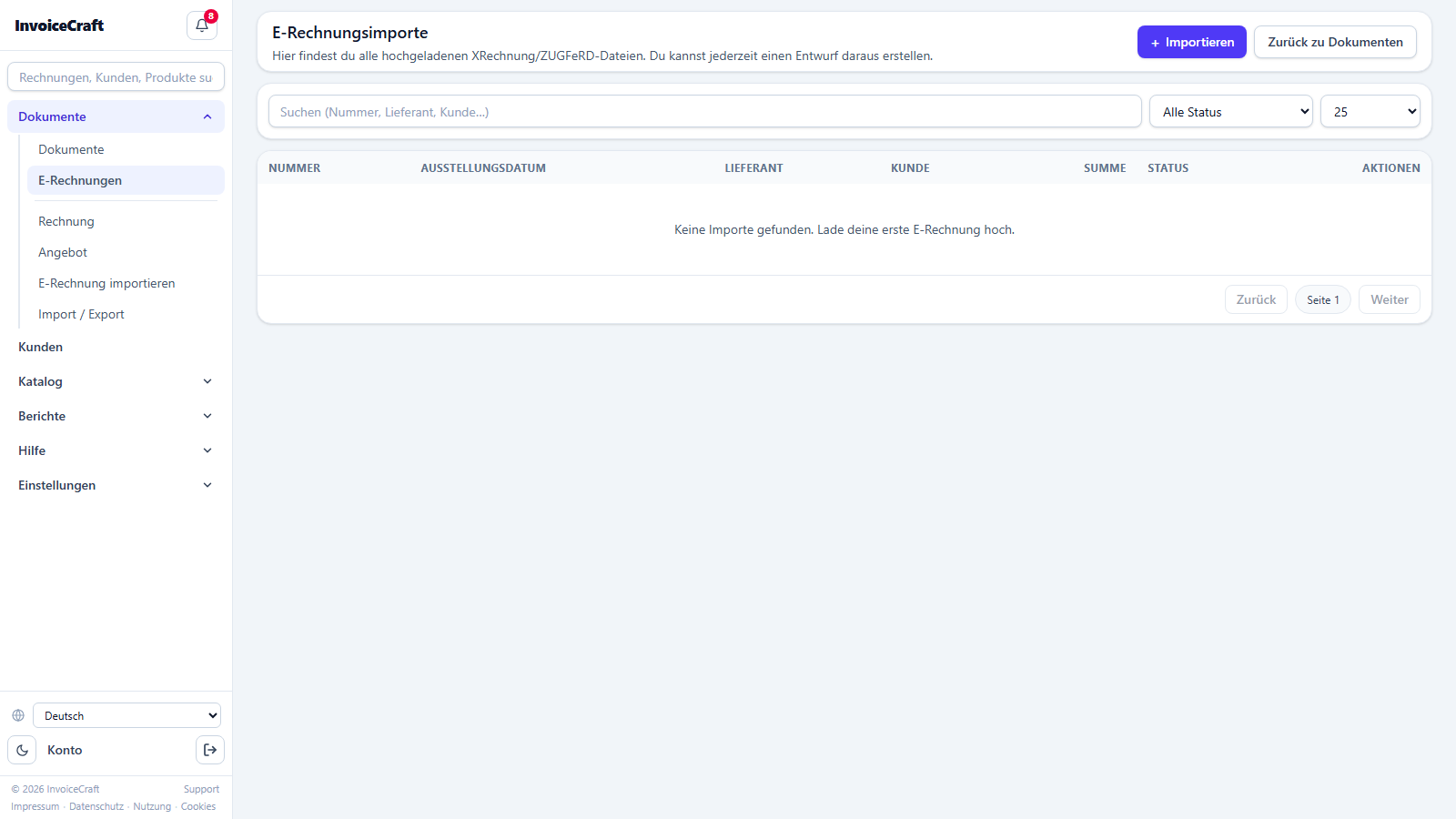
Task: Expand the Hilfe section
Action: pos(116,450)
